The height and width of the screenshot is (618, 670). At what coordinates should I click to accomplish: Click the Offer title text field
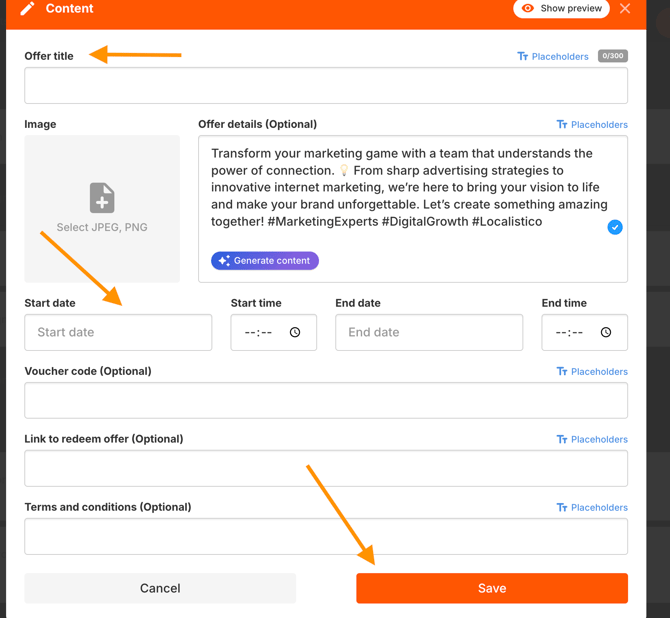pyautogui.click(x=326, y=86)
